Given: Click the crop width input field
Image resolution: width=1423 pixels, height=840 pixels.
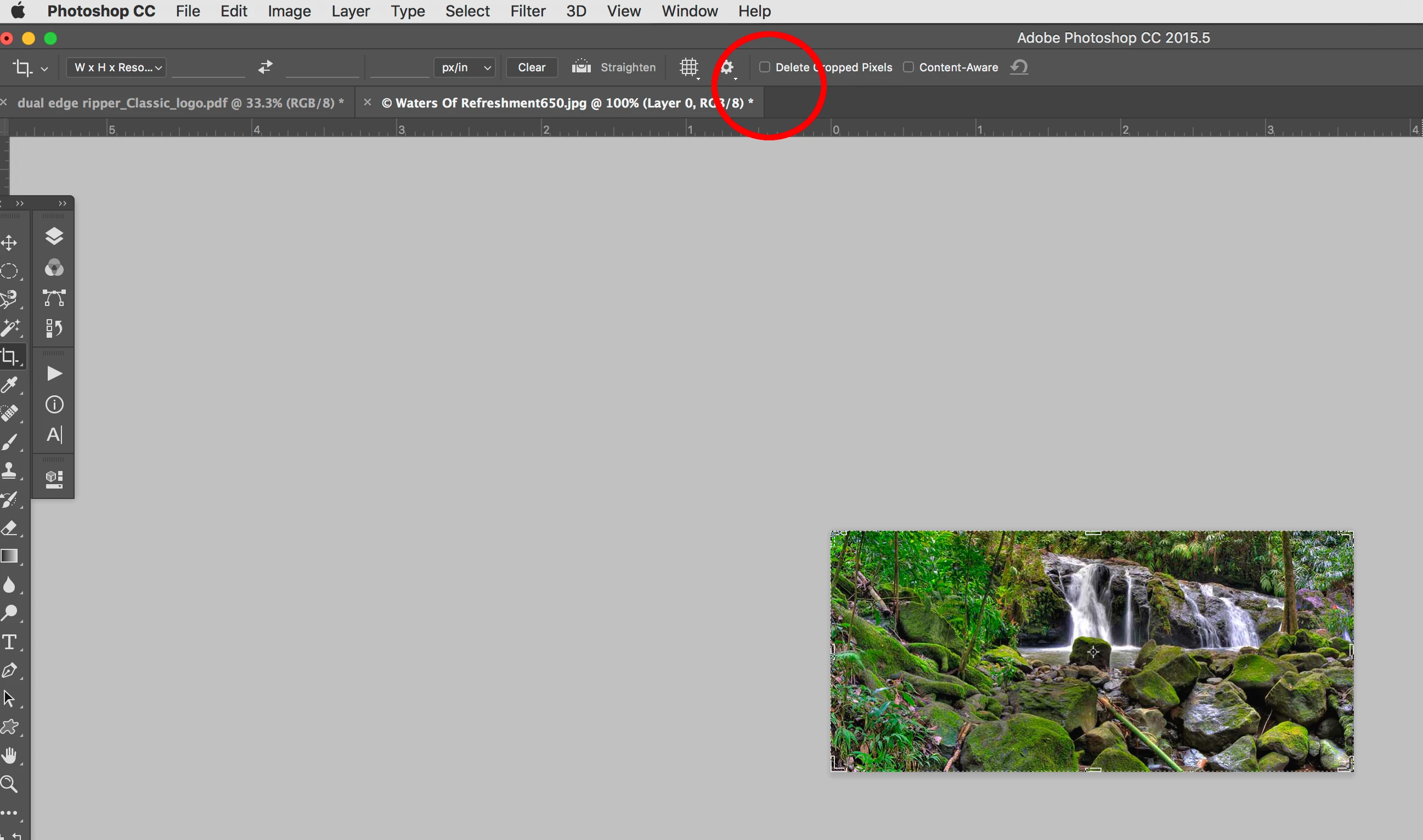Looking at the screenshot, I should coord(208,67).
